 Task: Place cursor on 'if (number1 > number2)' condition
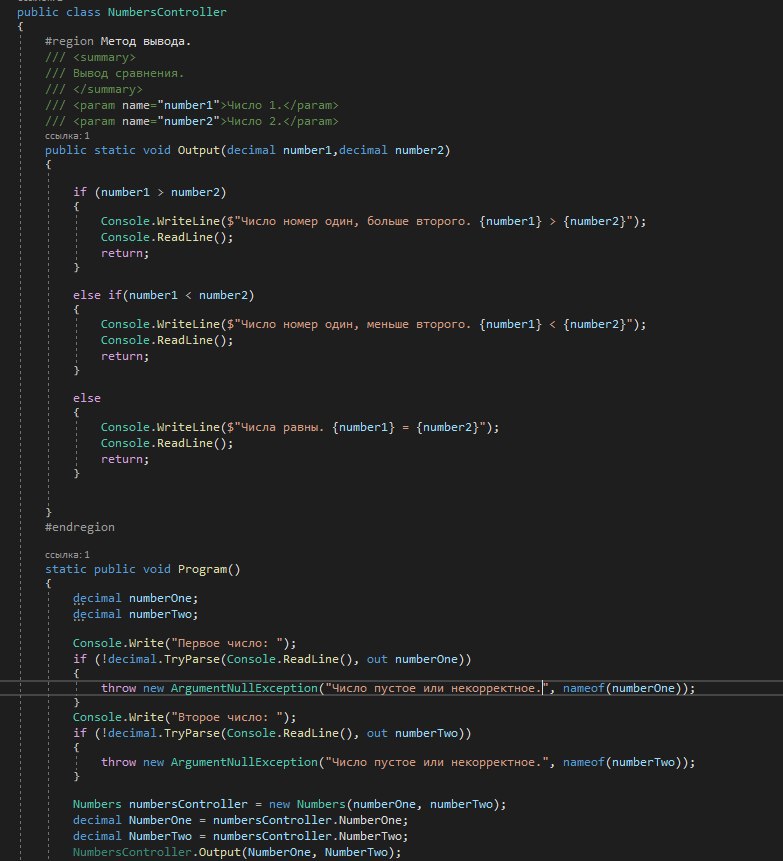coord(149,192)
